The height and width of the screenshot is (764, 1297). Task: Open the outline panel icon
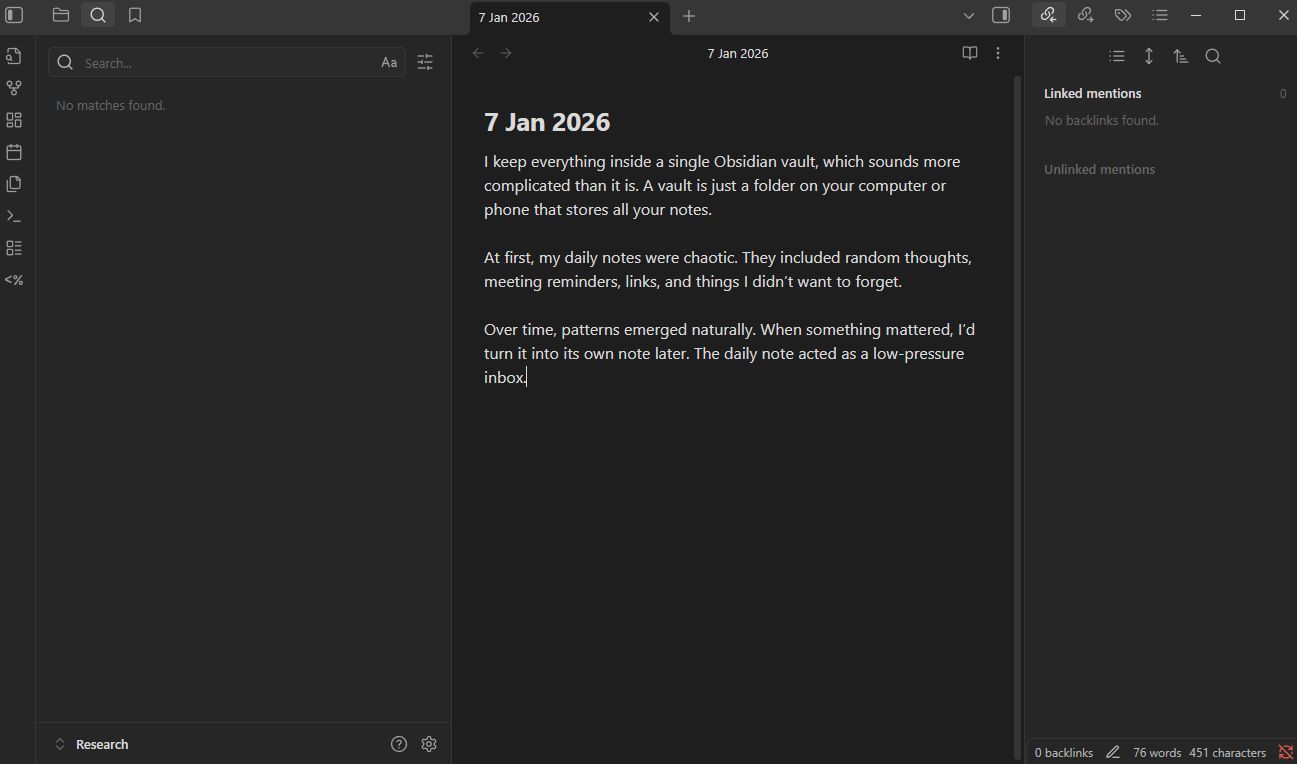pos(1160,15)
